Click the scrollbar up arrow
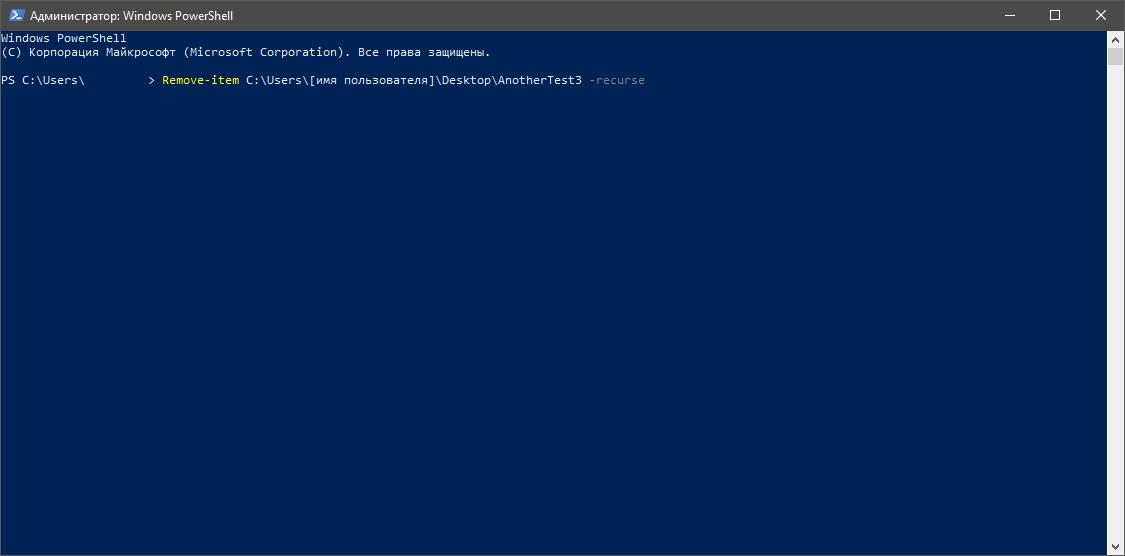 point(1114,39)
